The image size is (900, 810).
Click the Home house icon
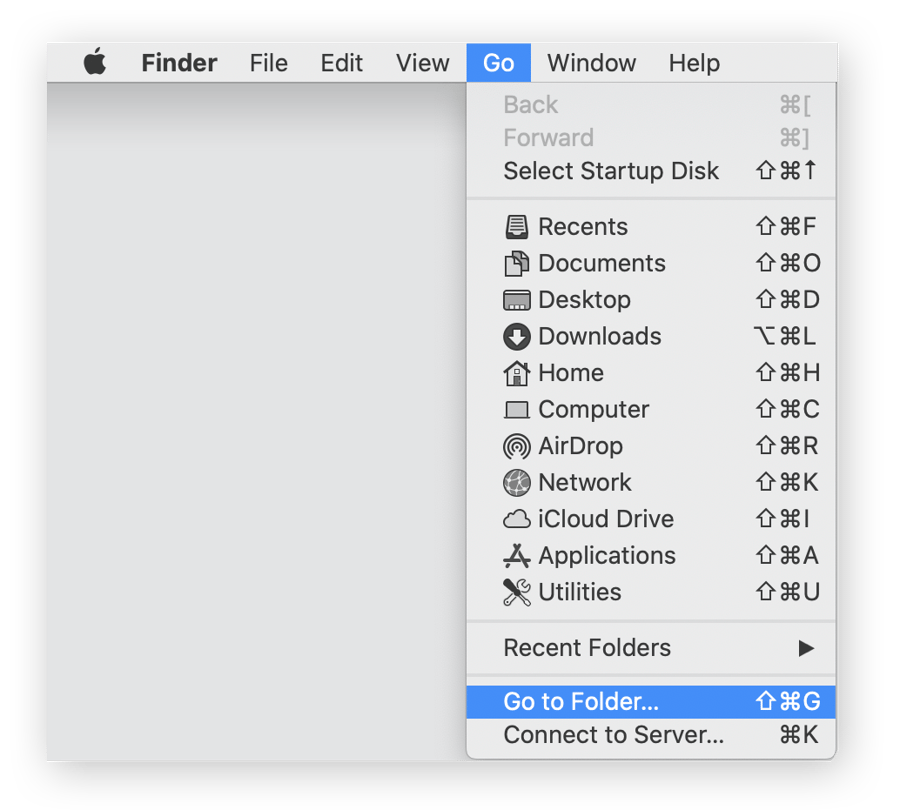tap(516, 372)
